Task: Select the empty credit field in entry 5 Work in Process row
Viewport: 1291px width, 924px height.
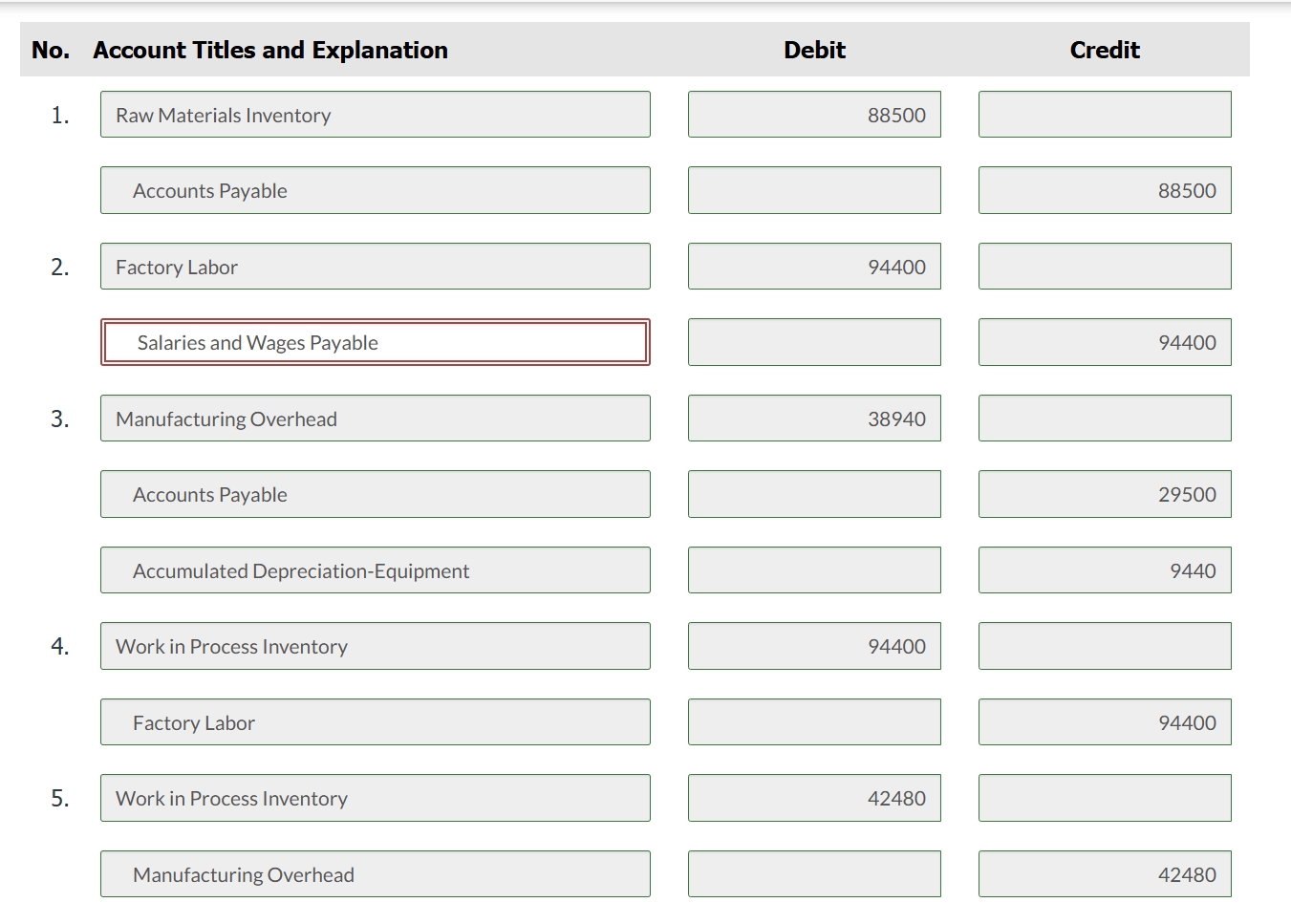Action: pyautogui.click(x=1105, y=798)
